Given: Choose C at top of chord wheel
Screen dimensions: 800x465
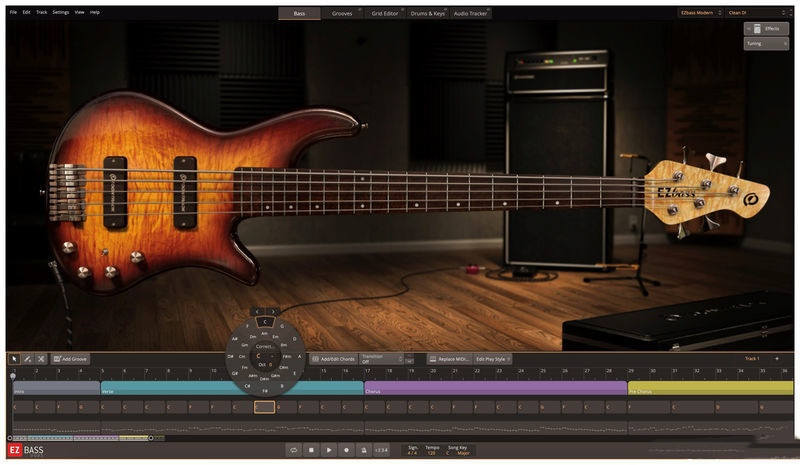Looking at the screenshot, I should click(x=265, y=322).
